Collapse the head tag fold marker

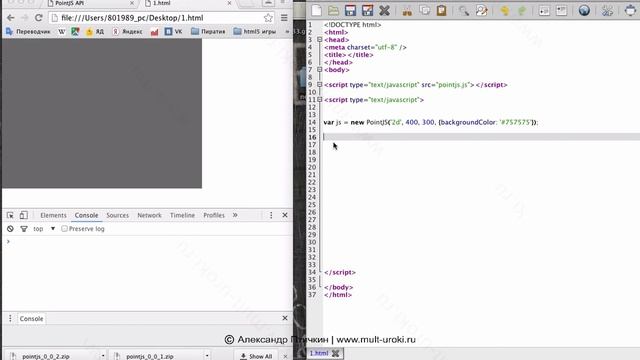point(320,40)
